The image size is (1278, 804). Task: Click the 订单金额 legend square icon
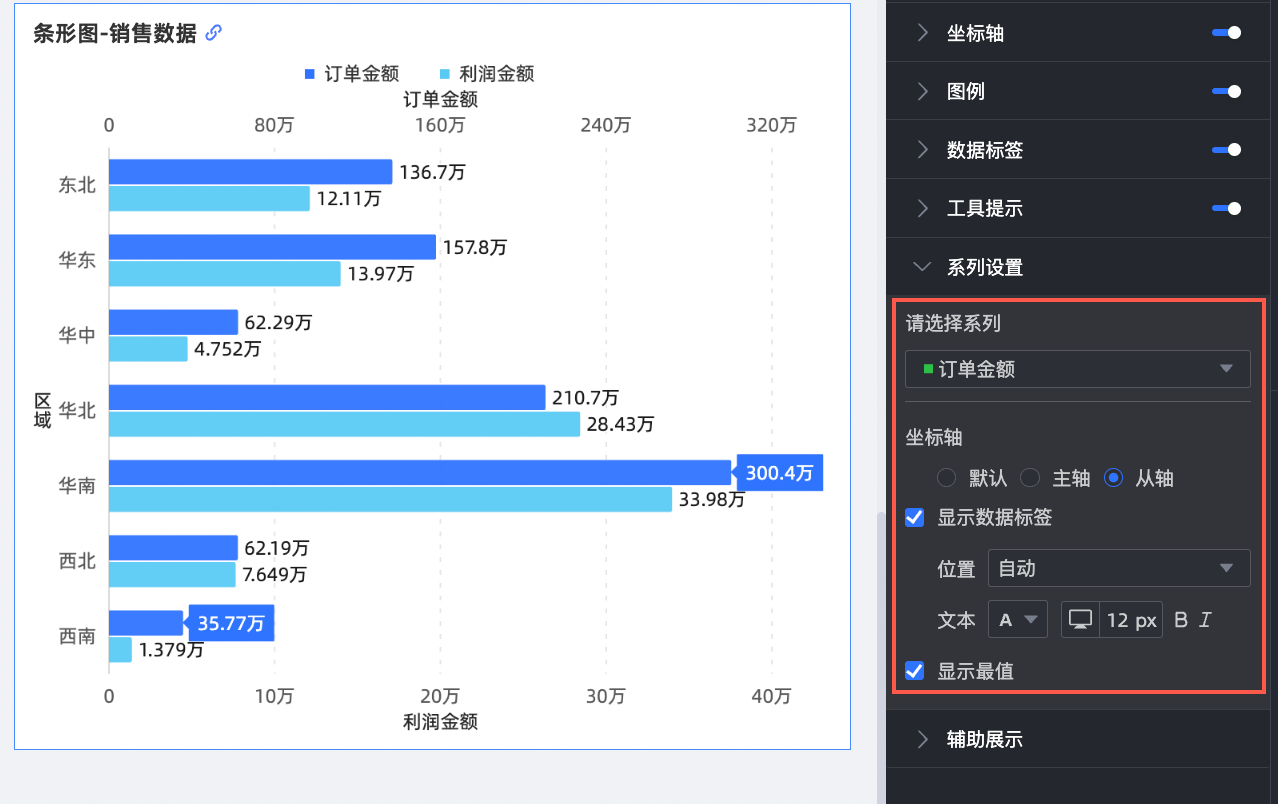(309, 74)
